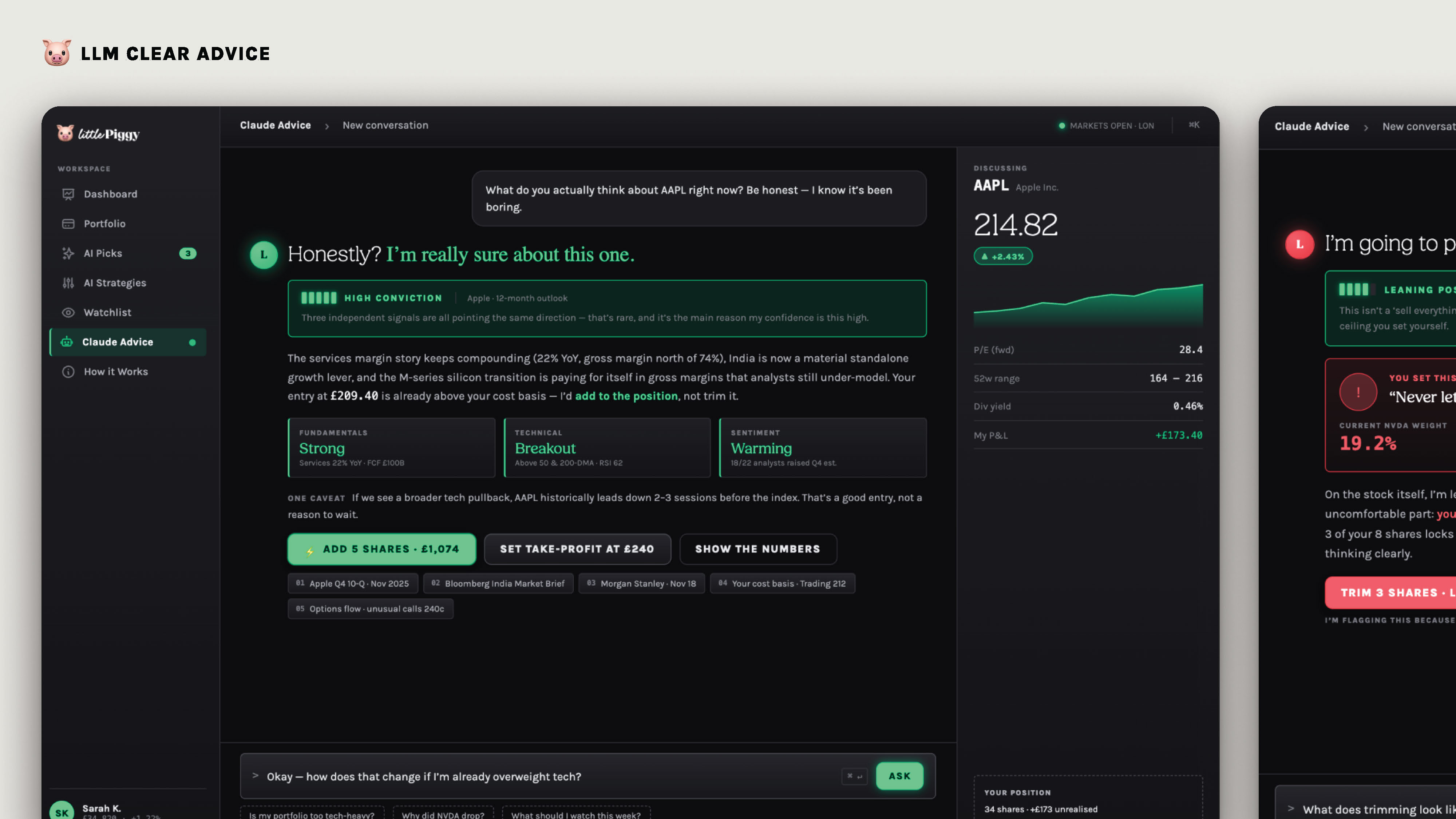
Task: Open the Portfolio menu item
Action: (128, 224)
